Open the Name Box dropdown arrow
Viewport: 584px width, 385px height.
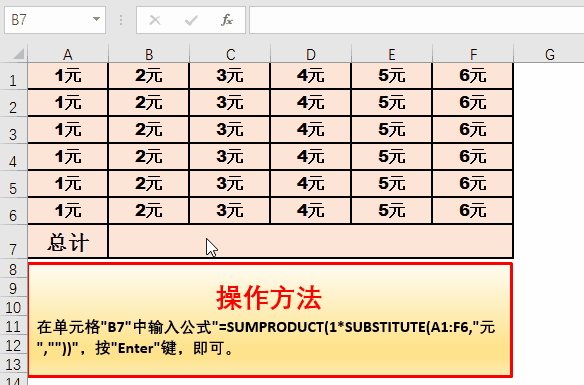(x=96, y=19)
